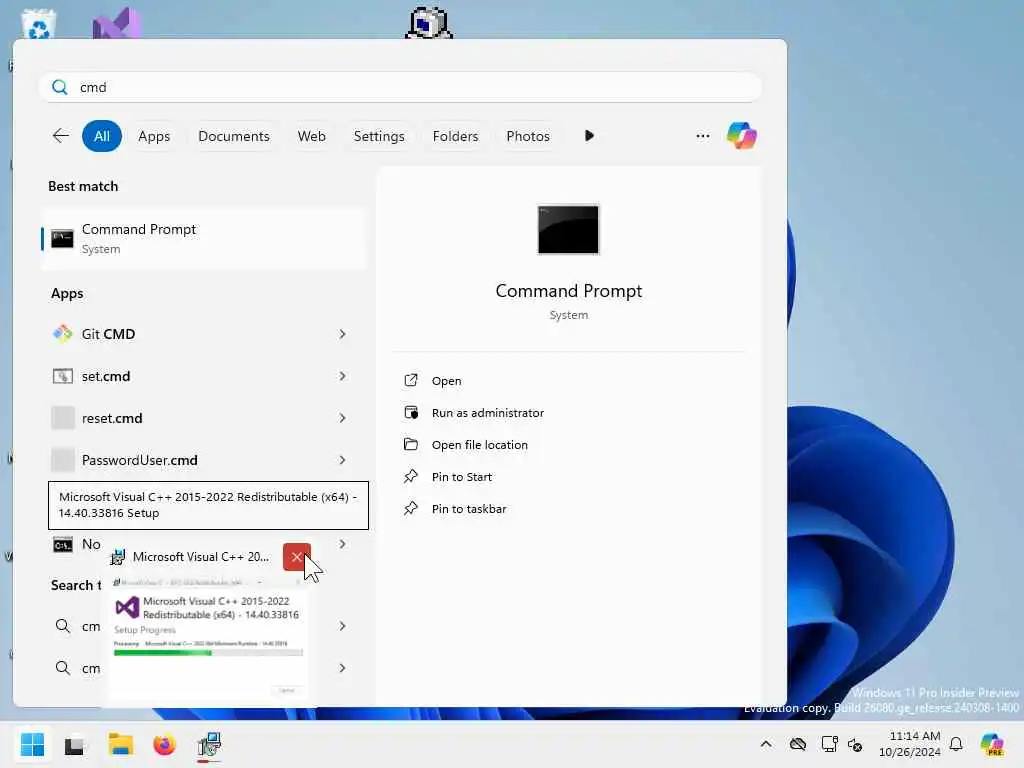Screen dimensions: 1024x768
Task: Switch to the Apps filter tab
Action: 154,136
